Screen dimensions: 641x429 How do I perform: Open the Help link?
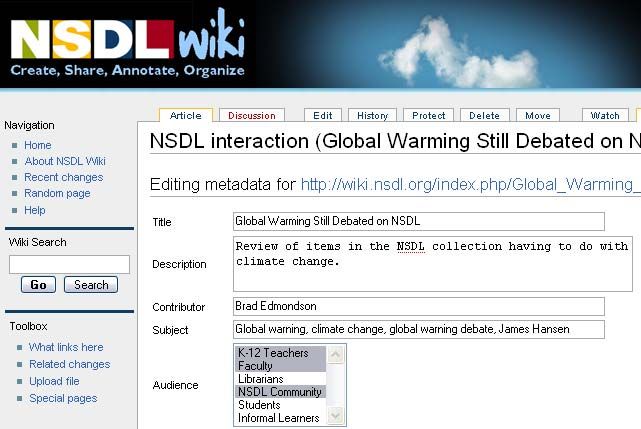35,210
